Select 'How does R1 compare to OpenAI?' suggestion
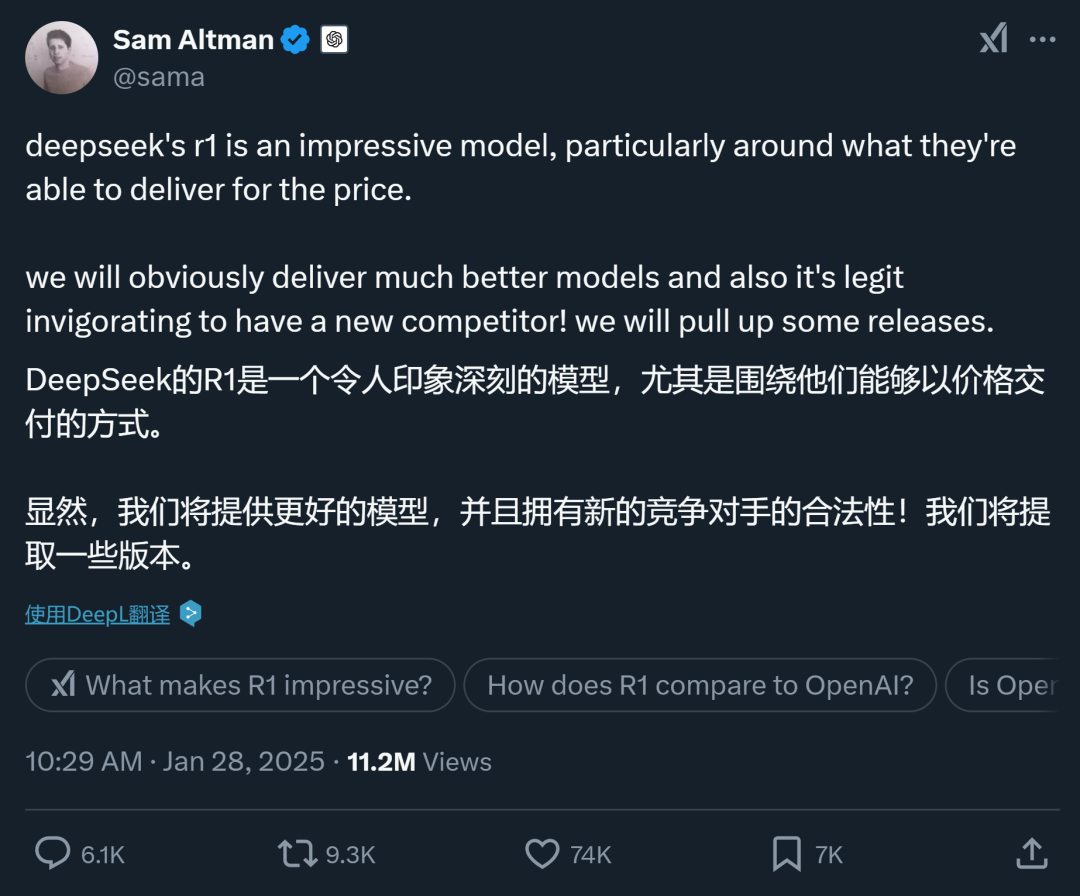 click(700, 685)
